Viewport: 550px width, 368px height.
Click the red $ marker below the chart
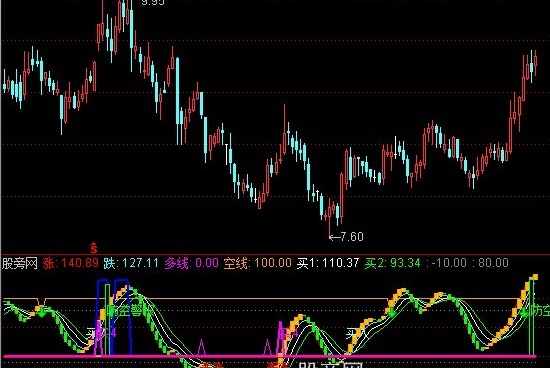pyautogui.click(x=94, y=248)
